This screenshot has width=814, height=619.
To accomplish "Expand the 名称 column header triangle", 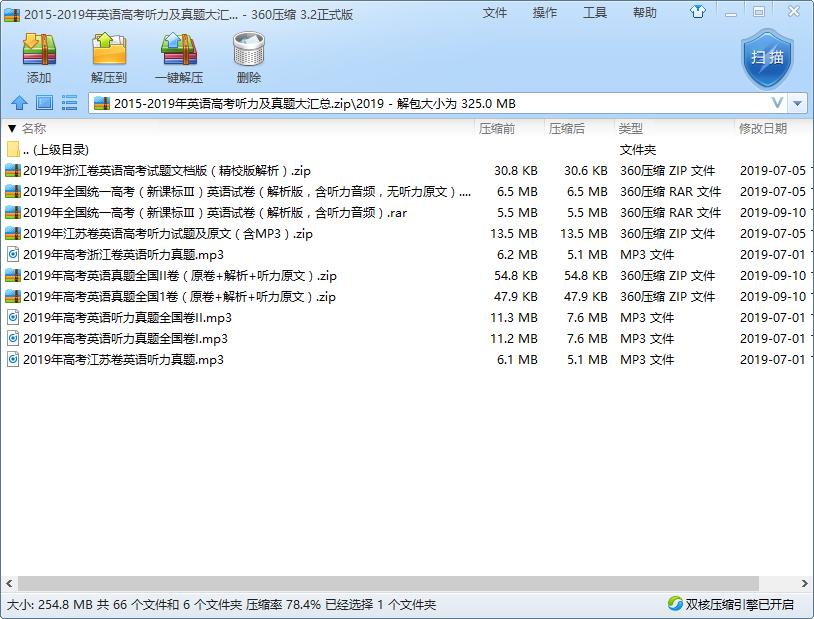I will click(10, 129).
